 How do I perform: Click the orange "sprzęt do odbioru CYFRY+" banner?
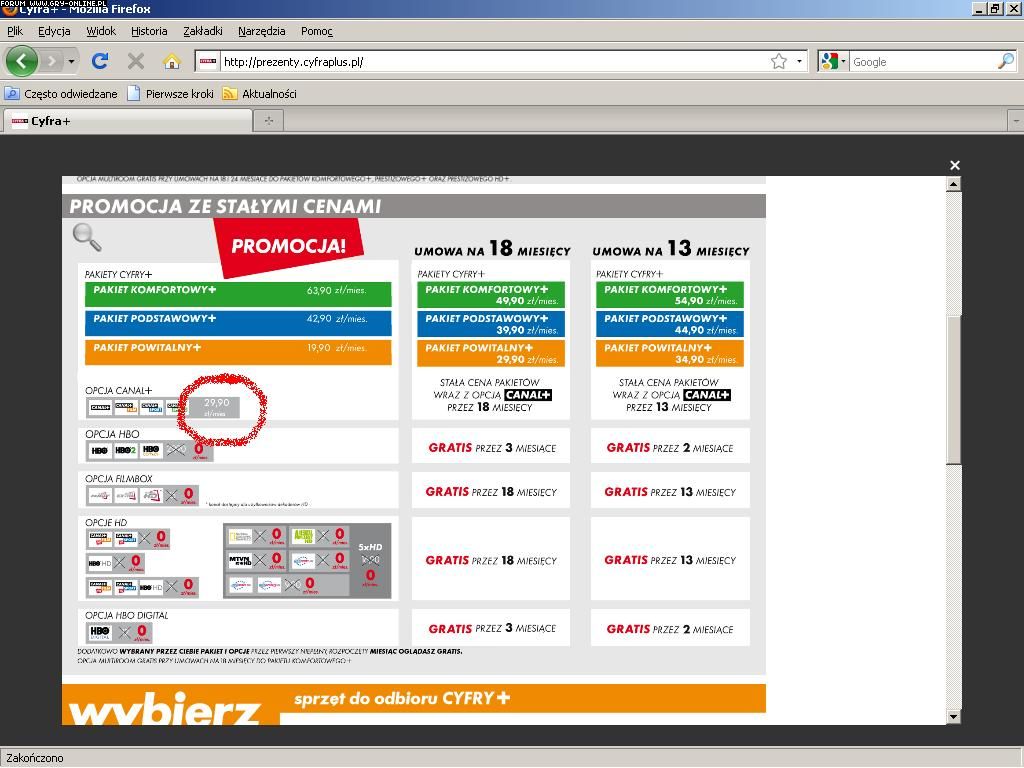[x=402, y=698]
